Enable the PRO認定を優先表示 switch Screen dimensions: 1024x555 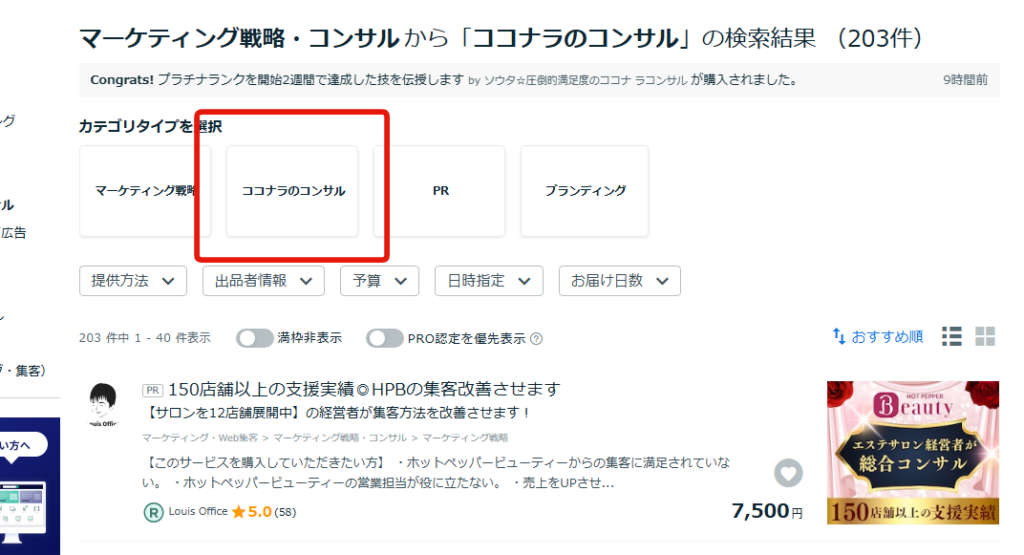[x=384, y=338]
